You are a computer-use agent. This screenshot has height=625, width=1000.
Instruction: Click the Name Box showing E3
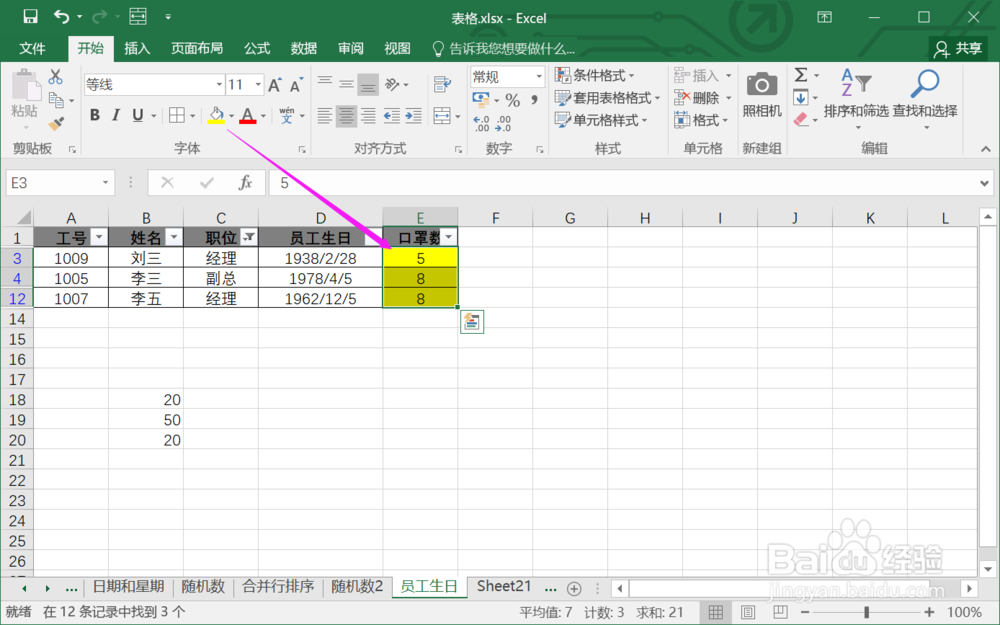54,183
